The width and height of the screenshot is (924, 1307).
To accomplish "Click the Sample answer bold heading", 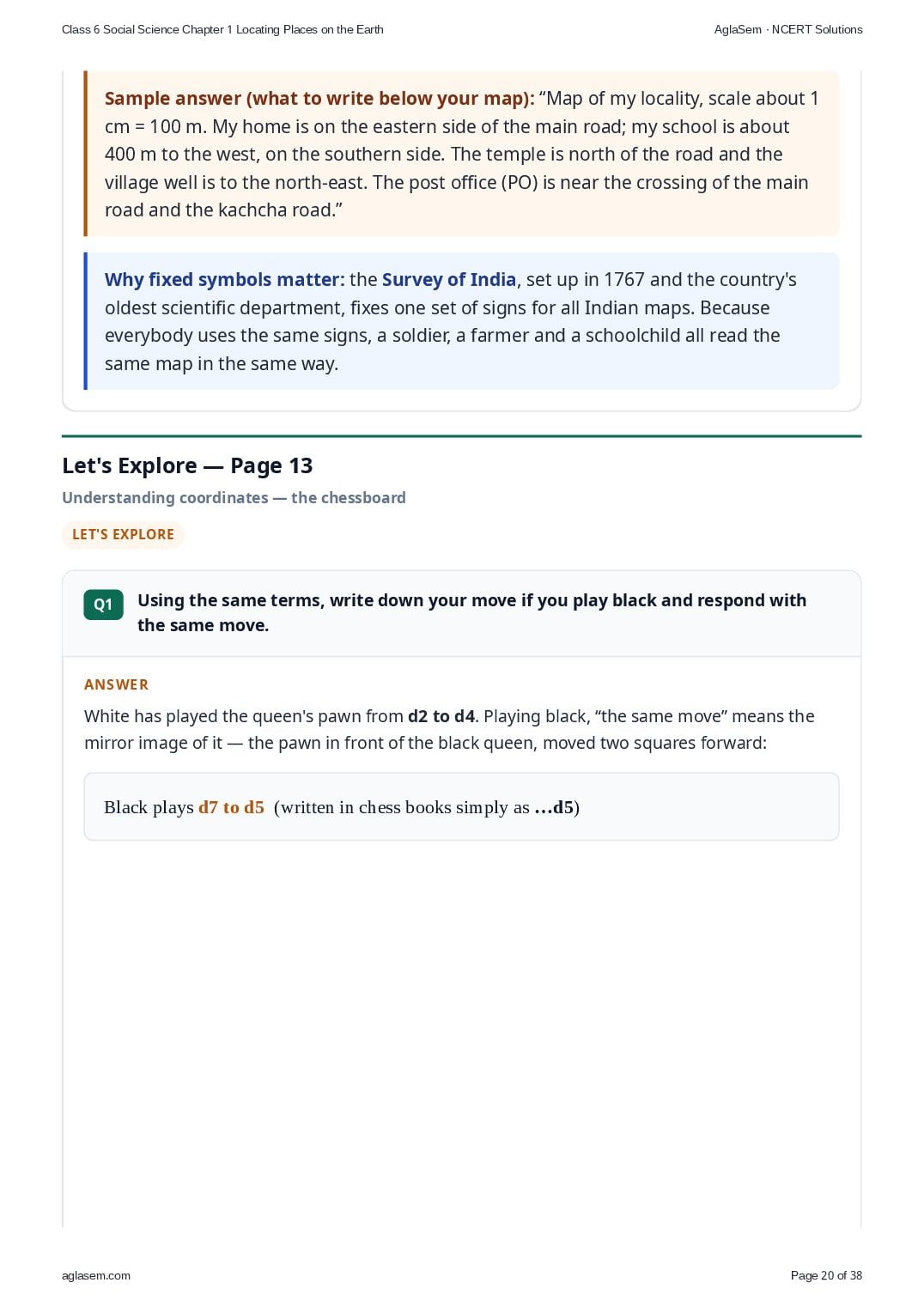I will point(319,99).
